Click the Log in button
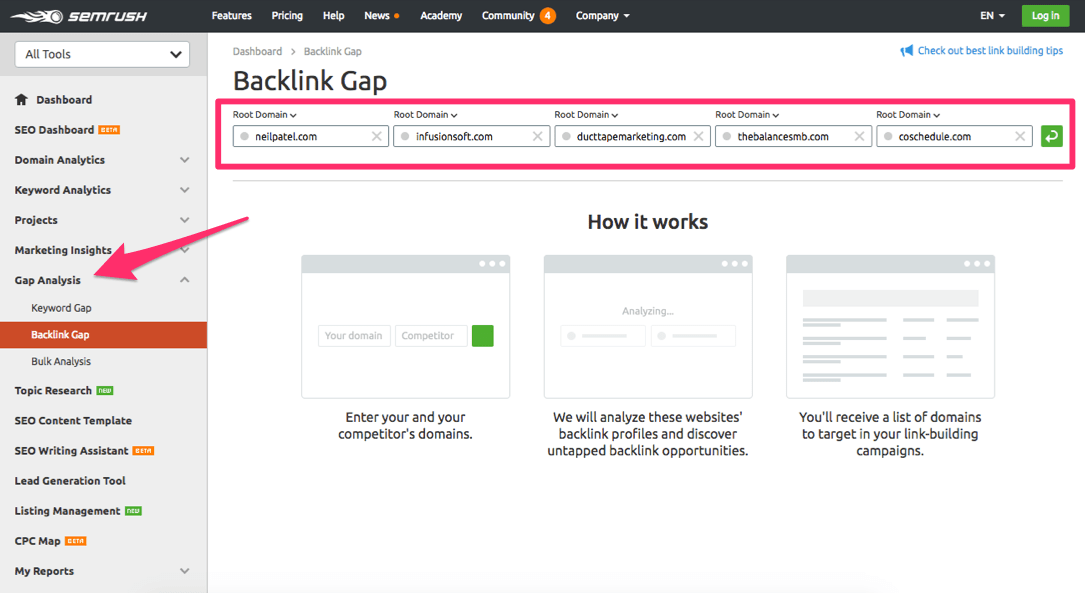1085x593 pixels. click(x=1045, y=15)
